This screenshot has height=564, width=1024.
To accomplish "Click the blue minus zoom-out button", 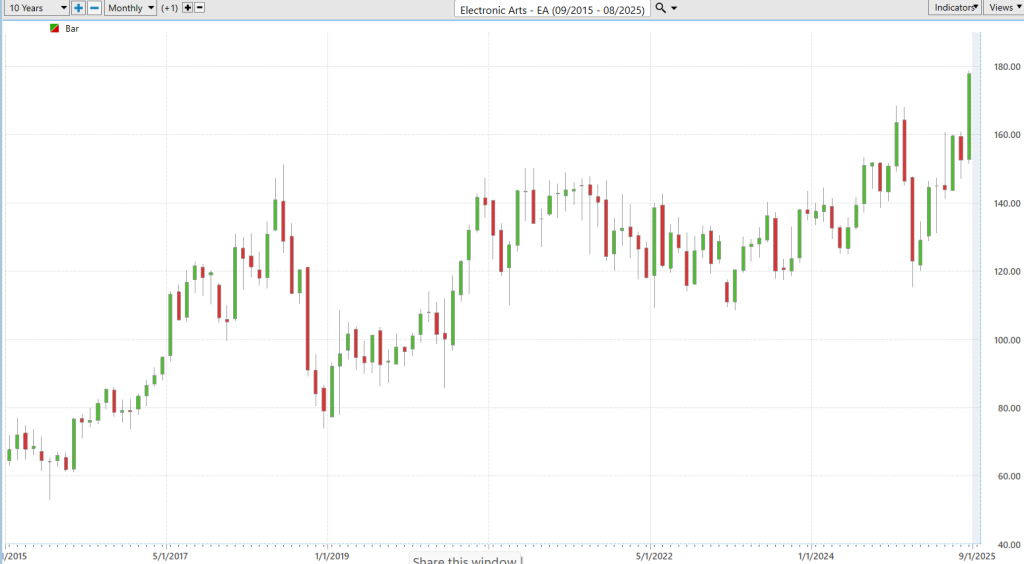I will click(x=93, y=8).
